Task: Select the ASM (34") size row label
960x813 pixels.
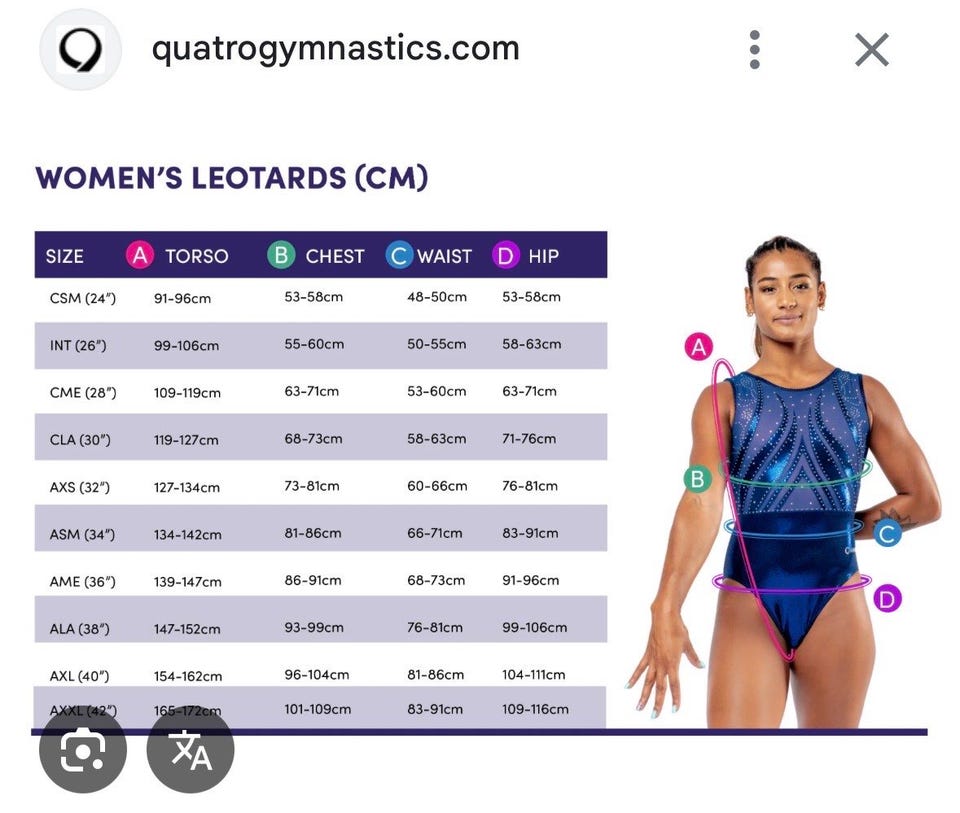Action: pyautogui.click(x=82, y=534)
